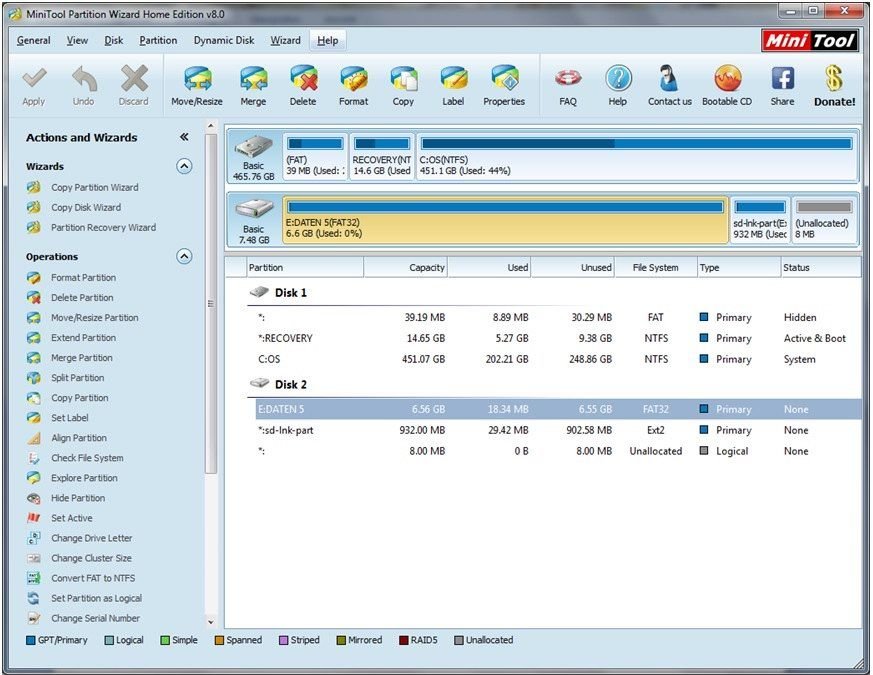Click the Facebook Share icon
Image resolution: width=873 pixels, height=675 pixels.
coord(782,79)
